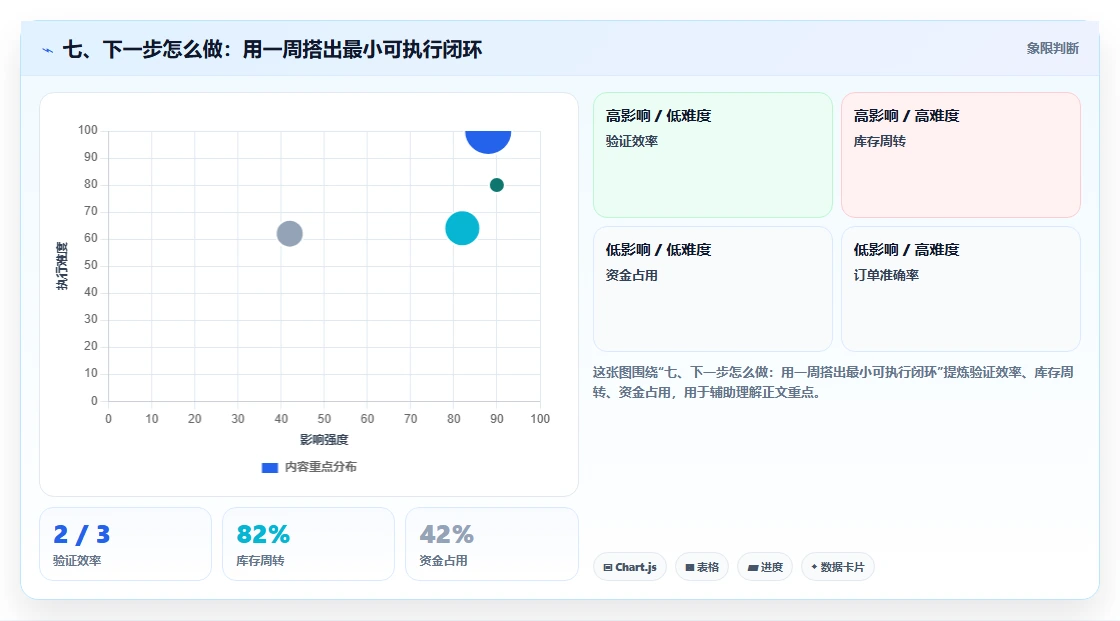
Task: Click the icon inside the 表格 chip
Action: pyautogui.click(x=690, y=567)
